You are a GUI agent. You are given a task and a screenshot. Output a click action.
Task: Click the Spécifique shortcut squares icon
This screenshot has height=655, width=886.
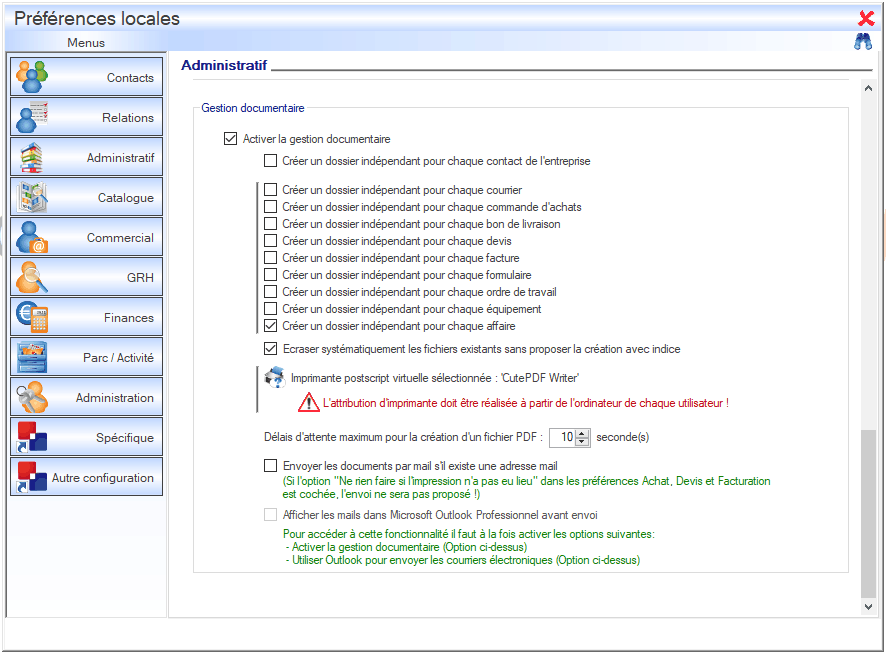pyautogui.click(x=32, y=437)
